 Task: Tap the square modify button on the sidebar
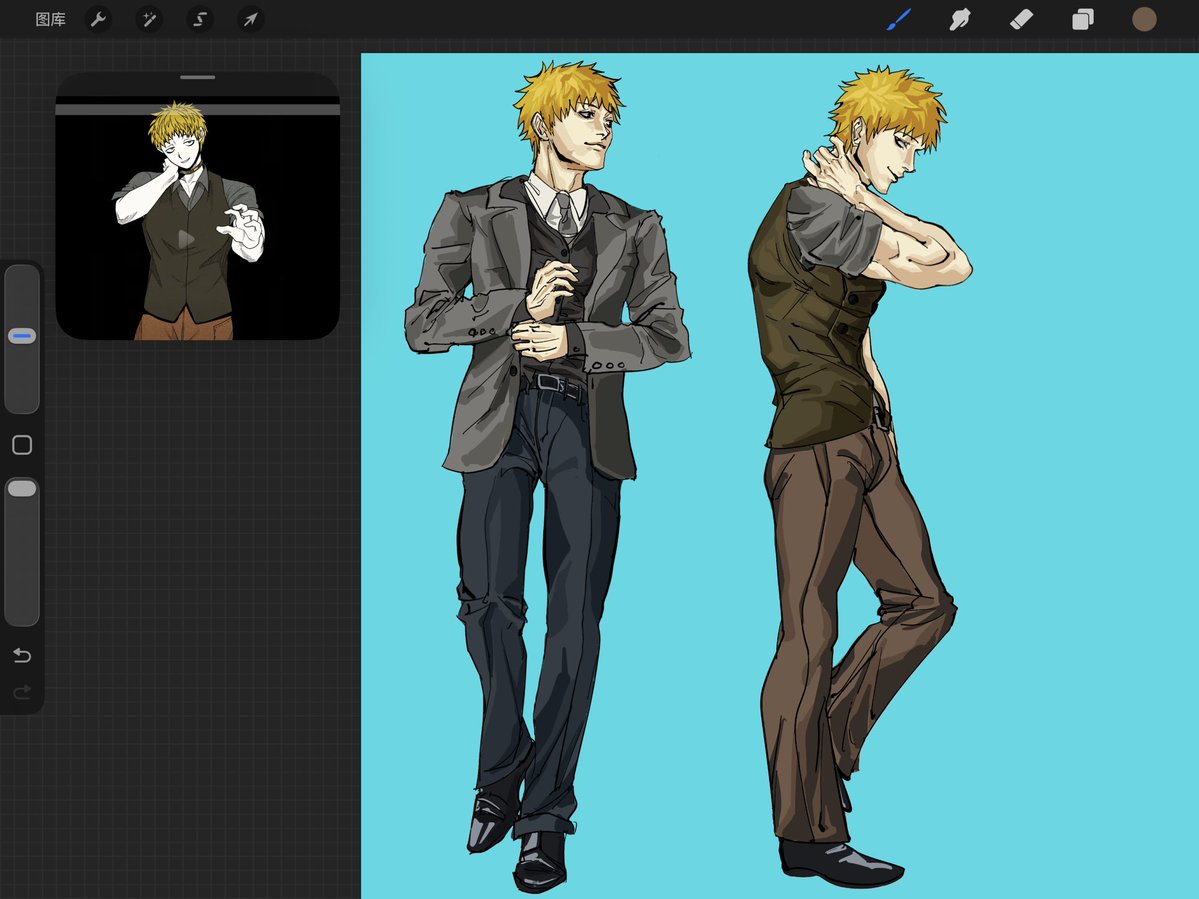[x=22, y=445]
